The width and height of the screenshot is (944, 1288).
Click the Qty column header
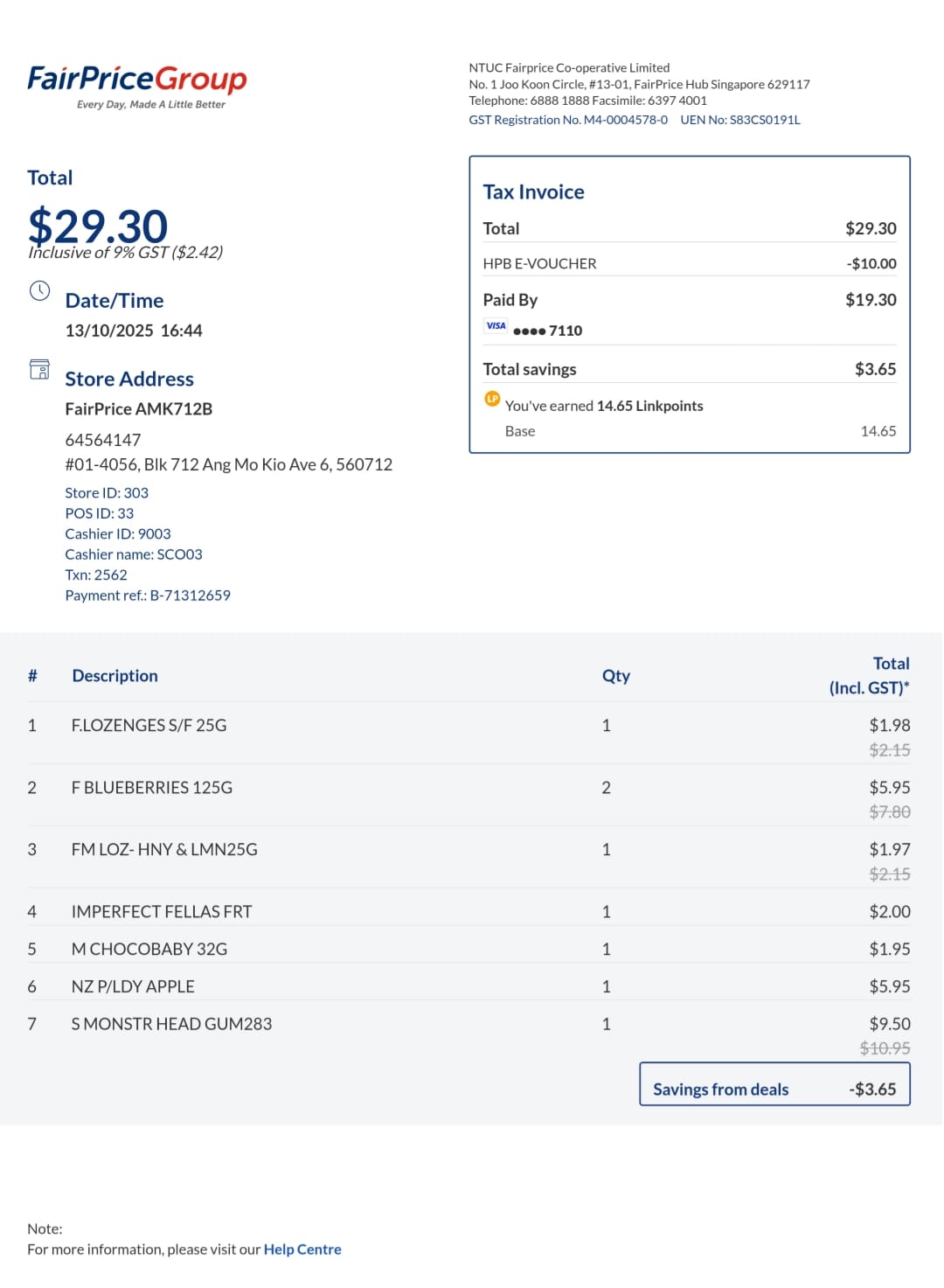coord(615,676)
